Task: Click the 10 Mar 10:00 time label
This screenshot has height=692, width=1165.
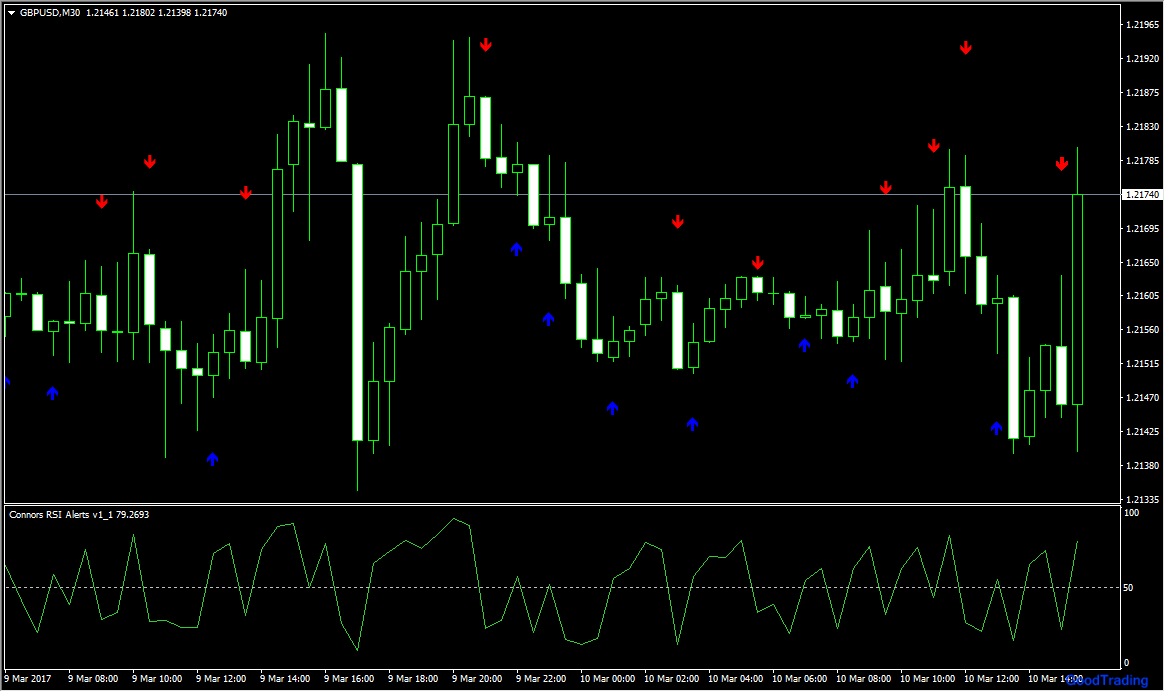Action: coord(927,679)
